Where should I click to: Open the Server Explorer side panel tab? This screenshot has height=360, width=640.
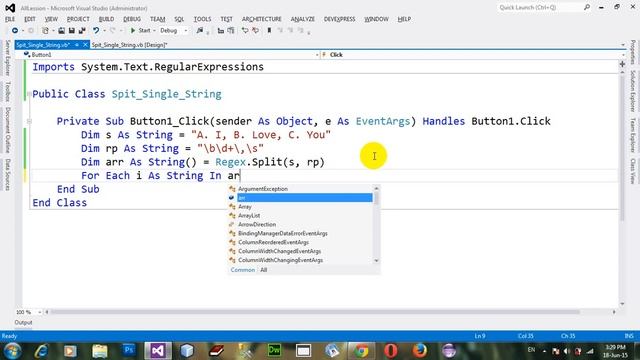[x=7, y=58]
